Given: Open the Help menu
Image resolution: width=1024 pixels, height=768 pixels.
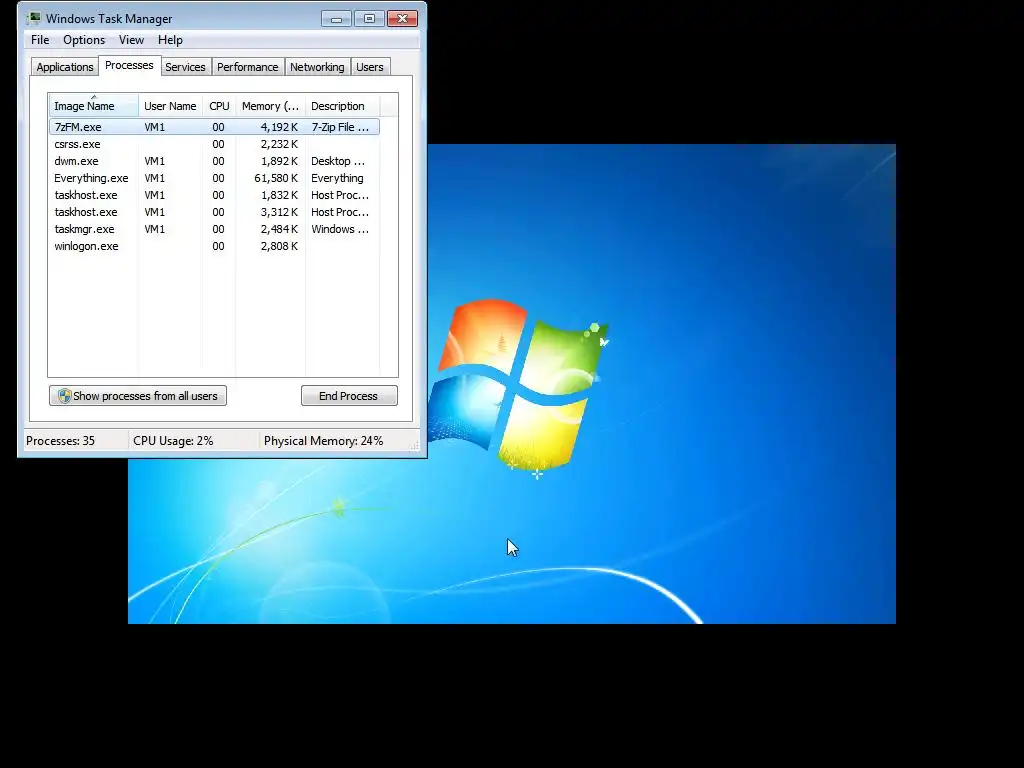Looking at the screenshot, I should point(170,40).
